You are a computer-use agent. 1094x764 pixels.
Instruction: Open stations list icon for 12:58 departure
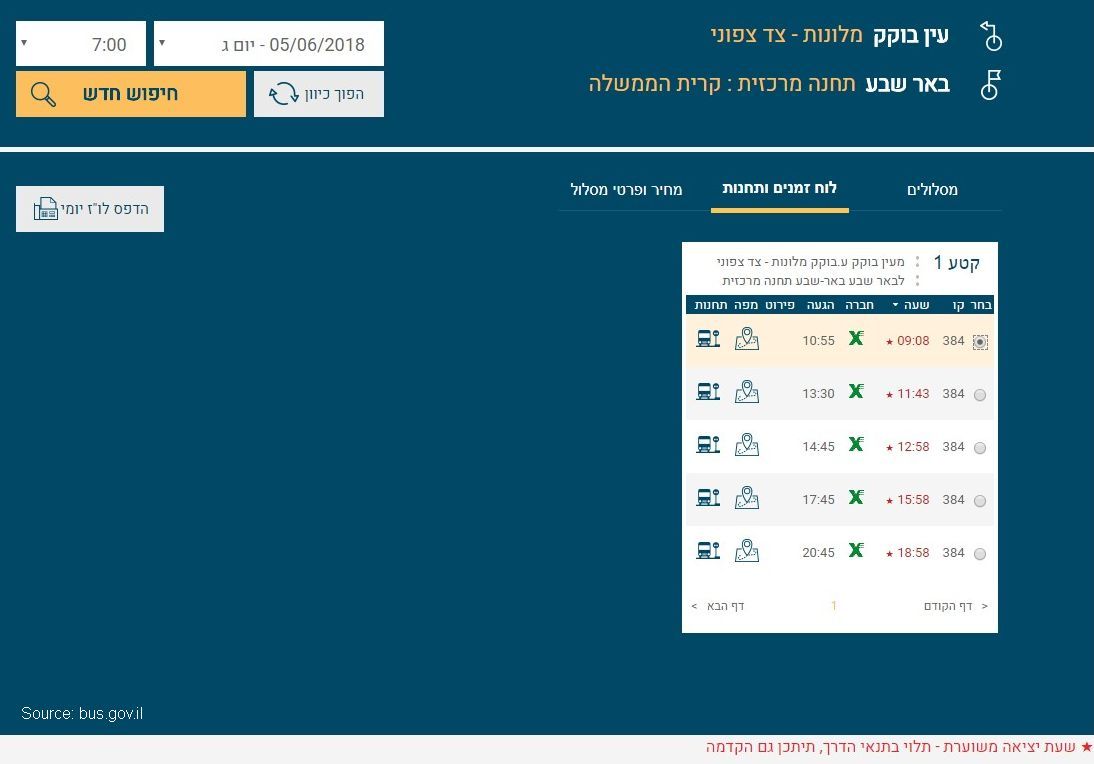click(x=708, y=445)
